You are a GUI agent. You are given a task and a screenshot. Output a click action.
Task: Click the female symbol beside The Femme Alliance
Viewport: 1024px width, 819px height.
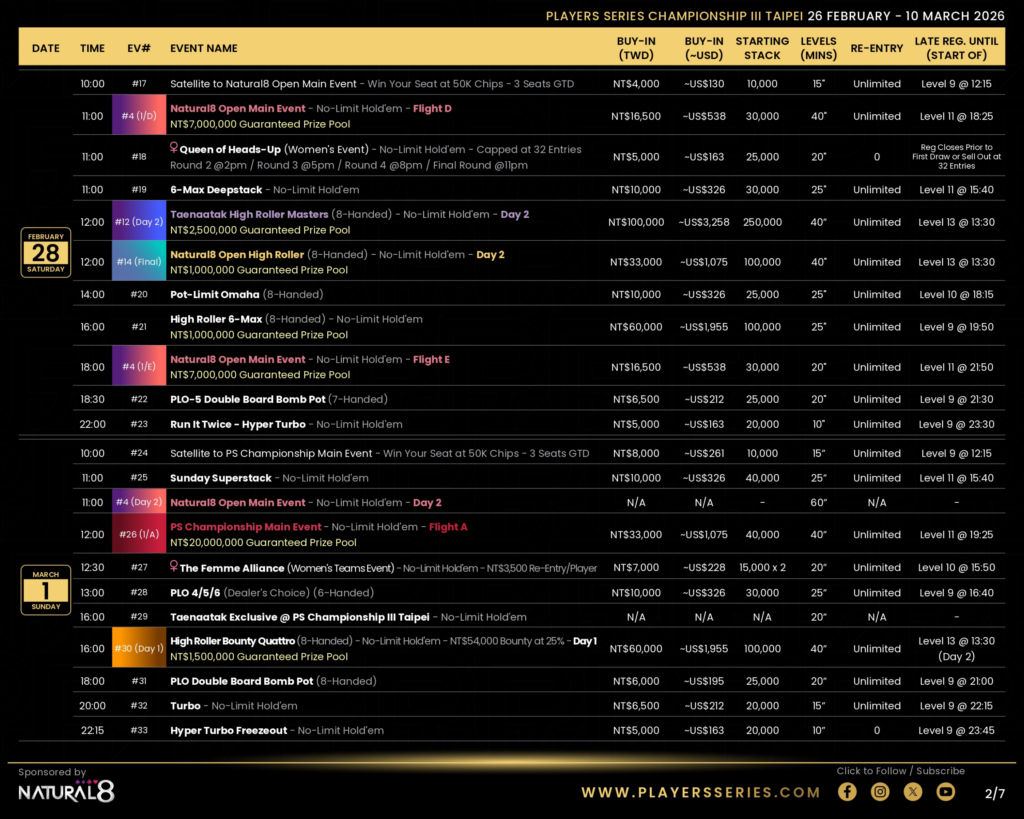(x=174, y=567)
